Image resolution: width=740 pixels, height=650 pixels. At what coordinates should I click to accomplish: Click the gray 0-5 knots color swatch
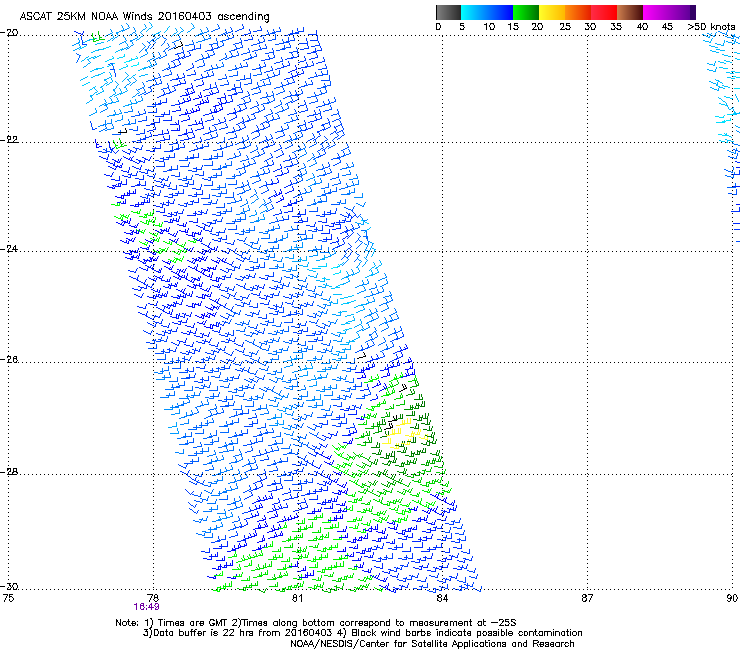tap(448, 12)
